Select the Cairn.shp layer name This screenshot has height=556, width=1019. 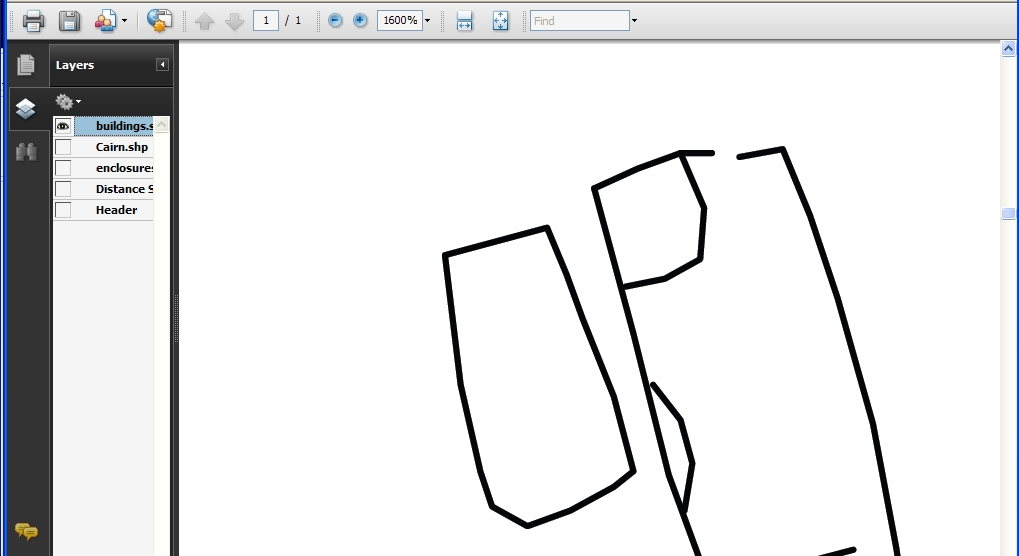pos(122,147)
